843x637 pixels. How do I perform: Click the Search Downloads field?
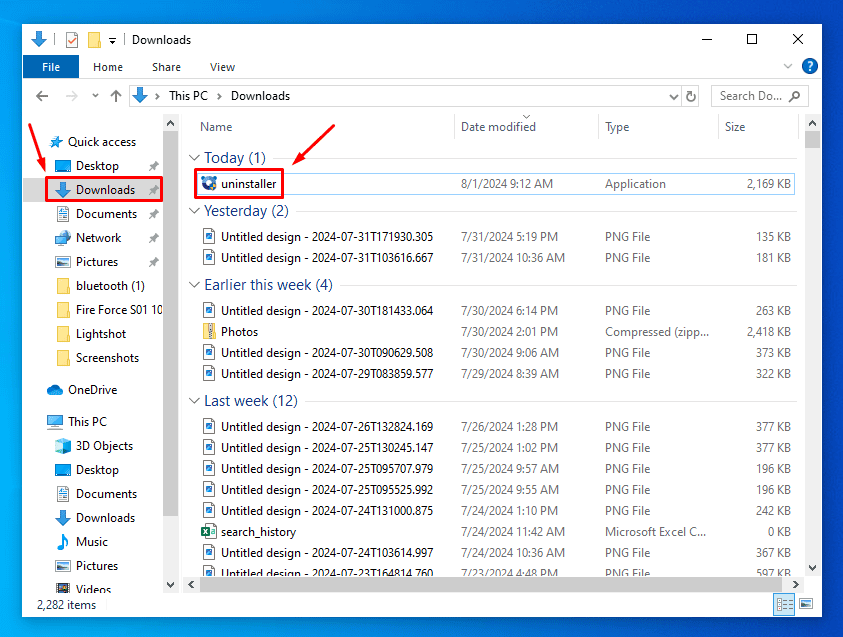click(x=752, y=96)
